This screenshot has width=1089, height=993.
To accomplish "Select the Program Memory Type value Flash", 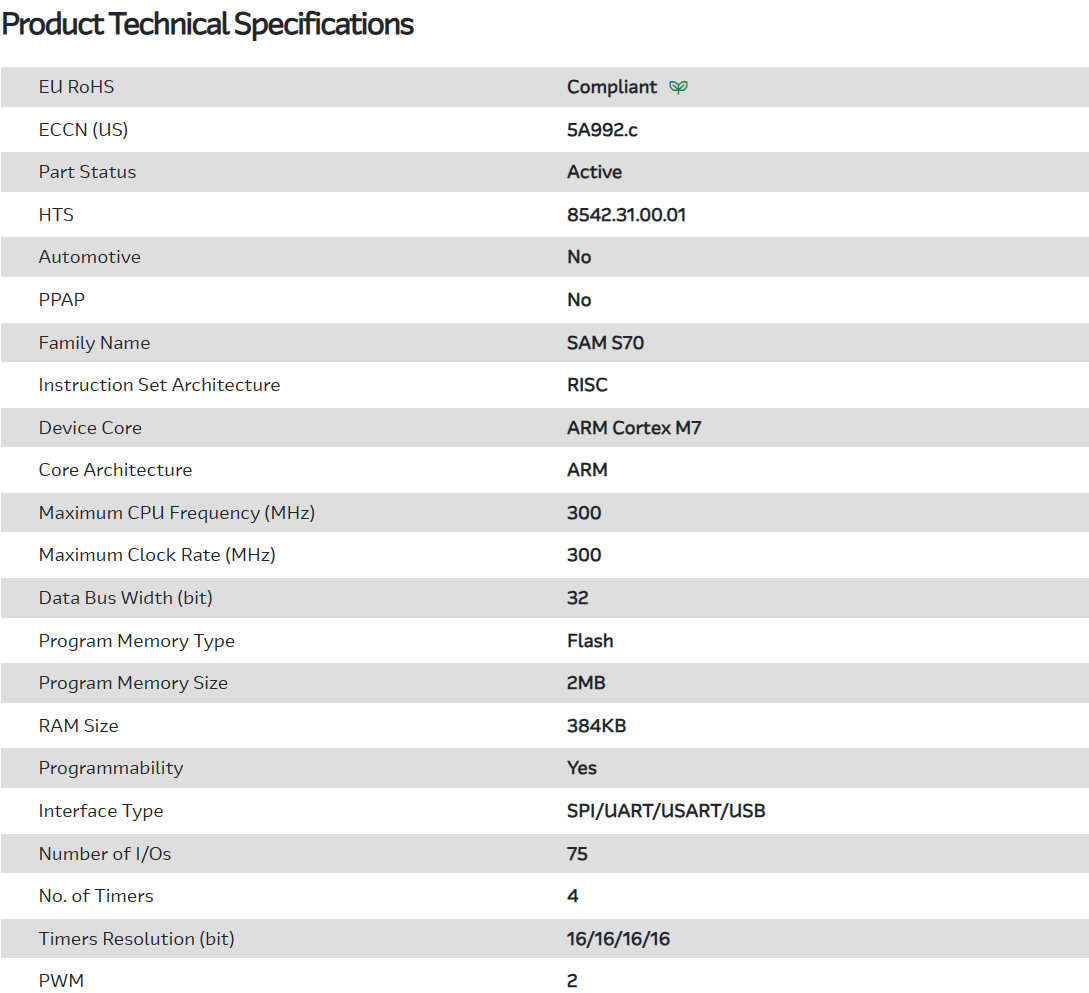I will (590, 641).
